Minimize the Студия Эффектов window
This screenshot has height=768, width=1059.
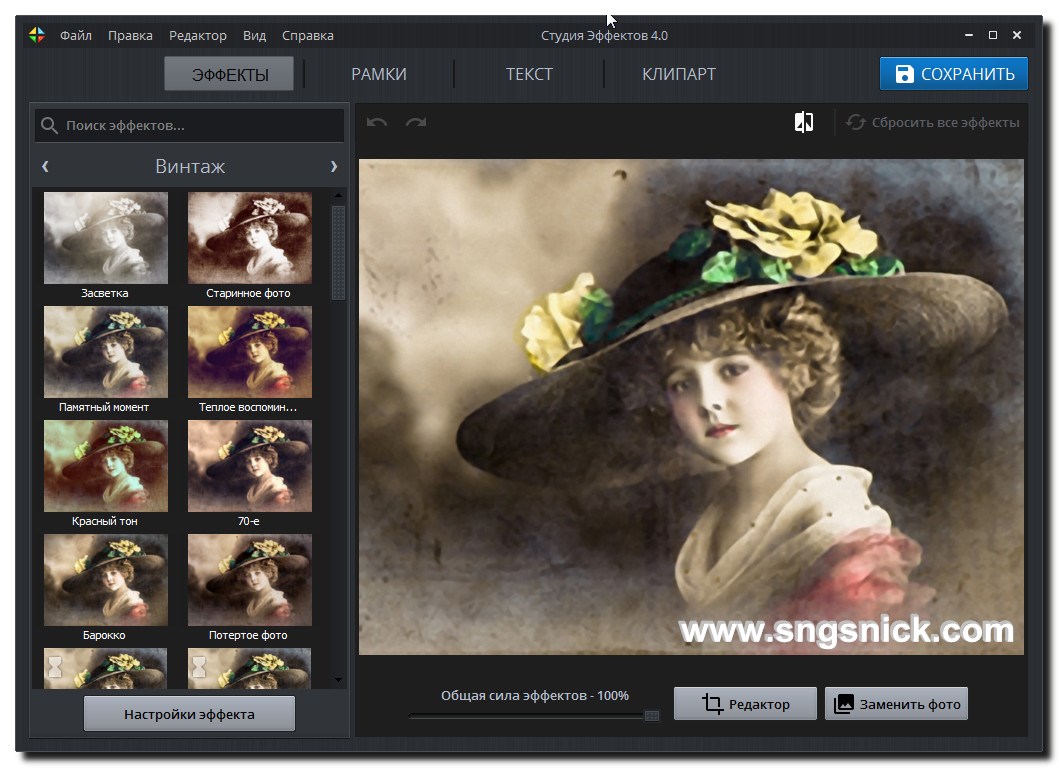(x=968, y=35)
